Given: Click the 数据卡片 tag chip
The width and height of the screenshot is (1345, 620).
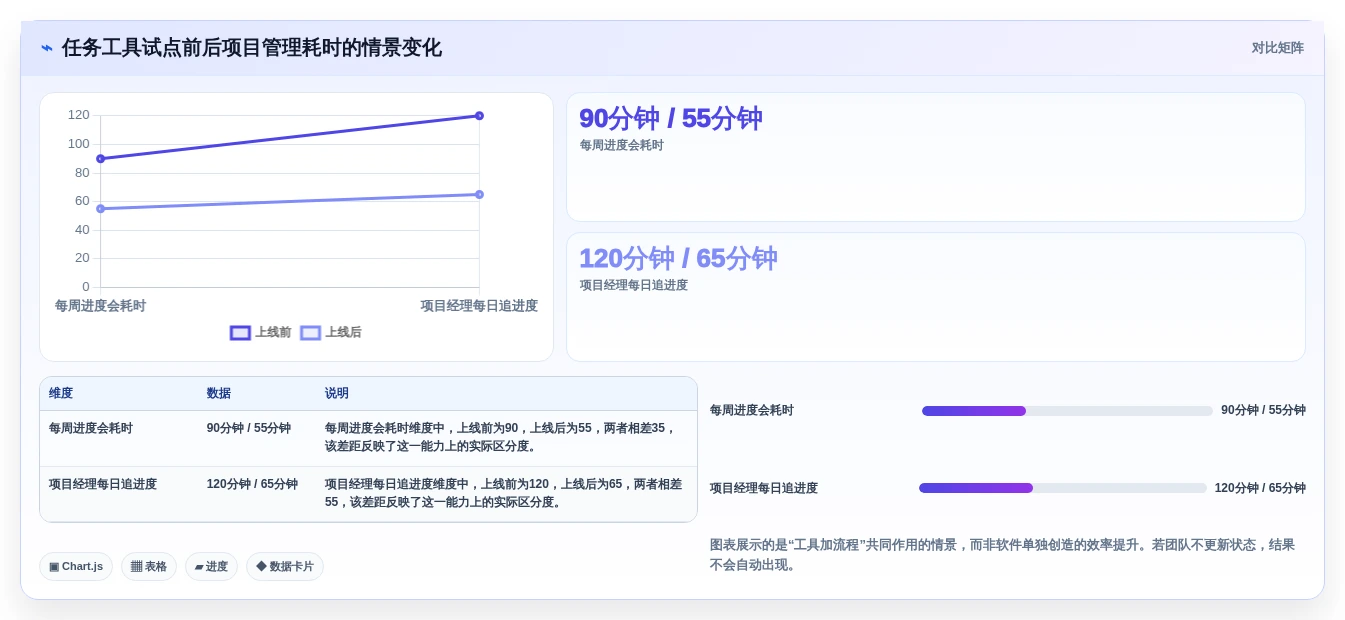Looking at the screenshot, I should coord(285,567).
